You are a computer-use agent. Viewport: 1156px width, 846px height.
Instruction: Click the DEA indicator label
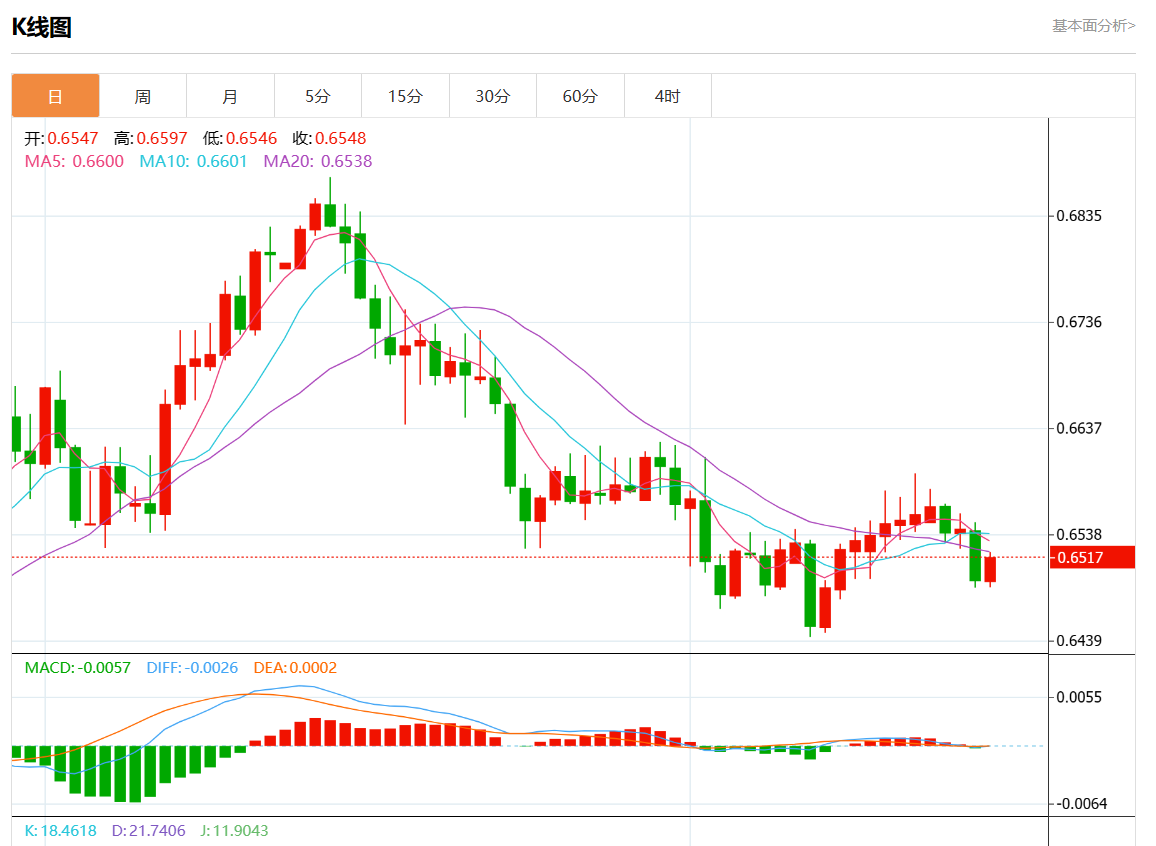[x=294, y=668]
